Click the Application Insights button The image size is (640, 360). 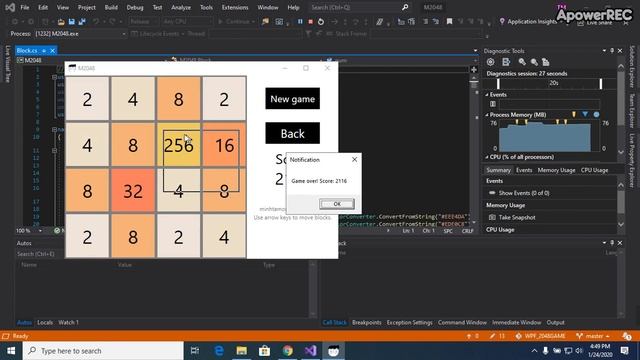(528, 22)
